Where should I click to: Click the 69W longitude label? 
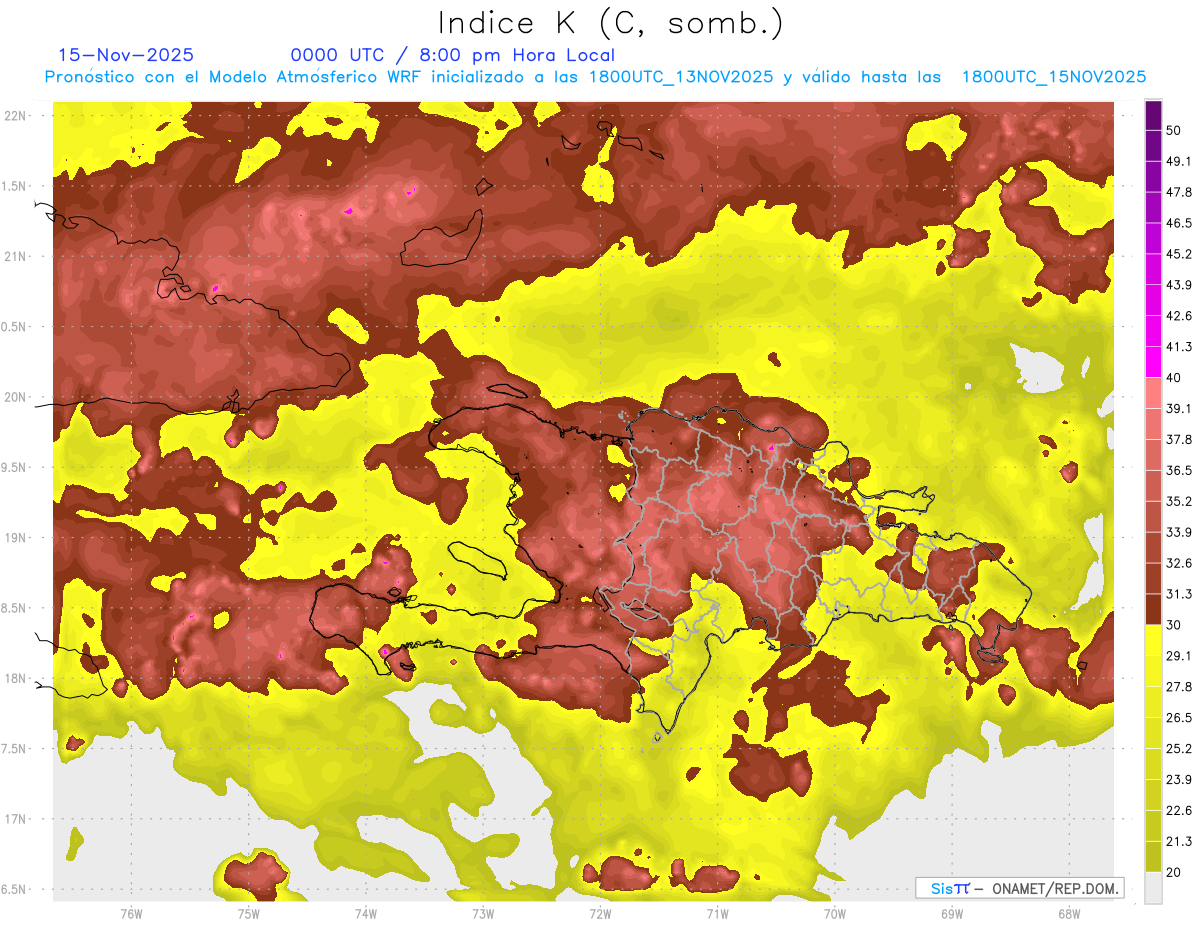(x=951, y=914)
